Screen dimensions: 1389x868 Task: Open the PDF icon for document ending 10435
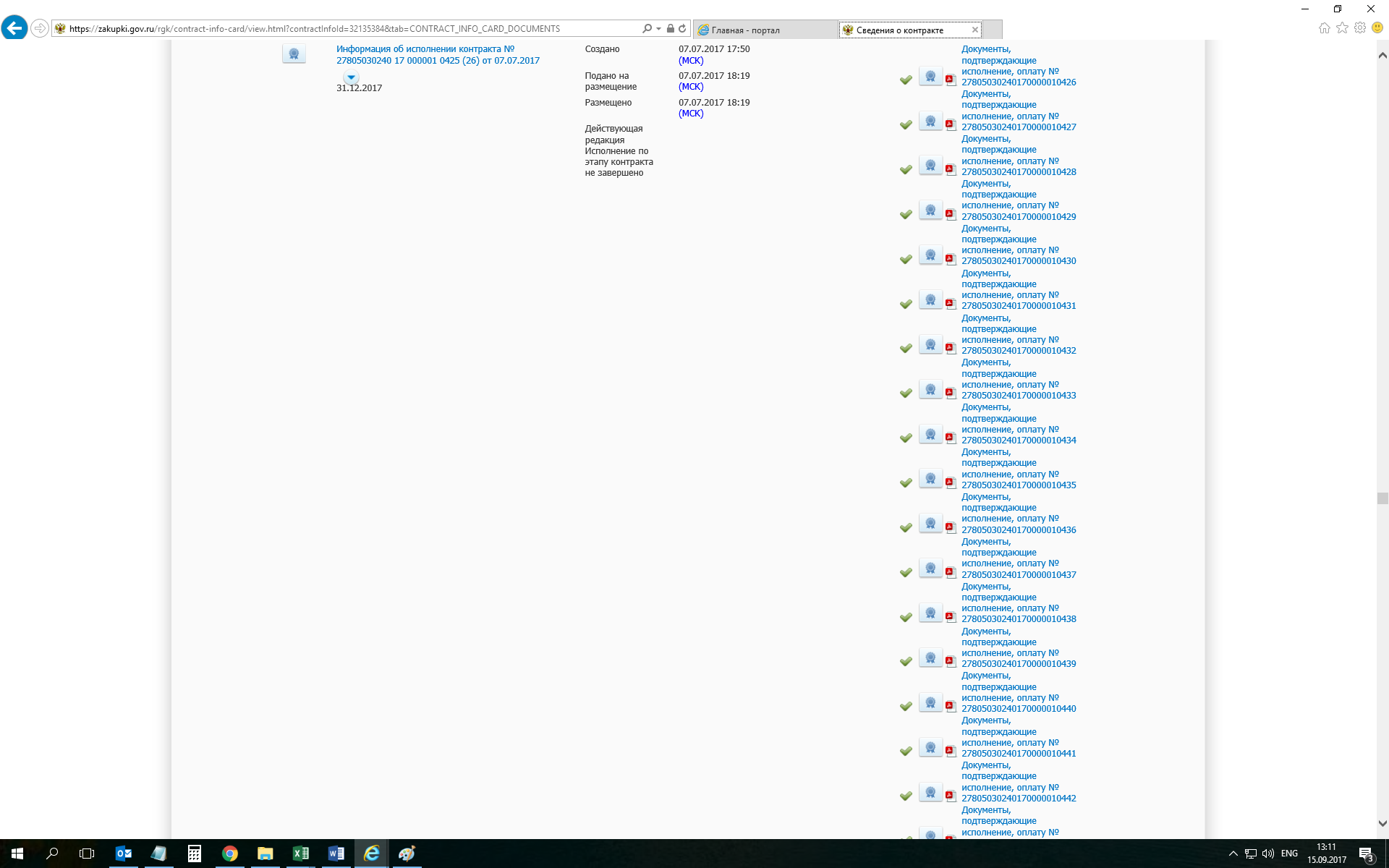[951, 482]
